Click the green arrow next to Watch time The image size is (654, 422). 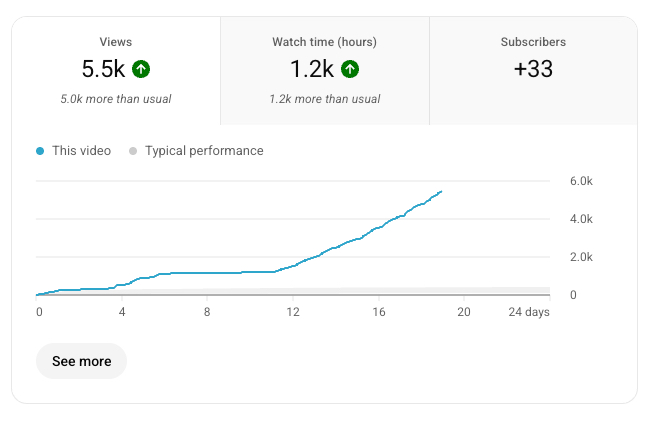click(x=349, y=69)
